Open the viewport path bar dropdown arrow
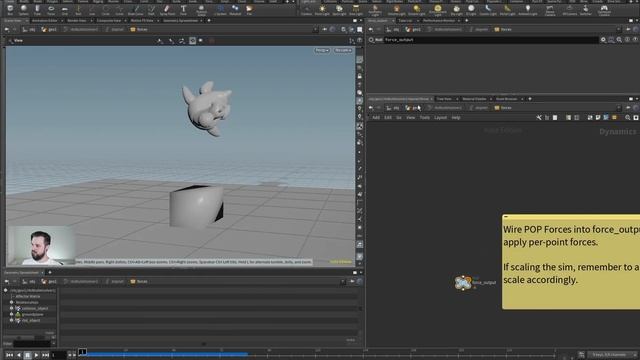Viewport: 640px width, 360px height. (315, 29)
